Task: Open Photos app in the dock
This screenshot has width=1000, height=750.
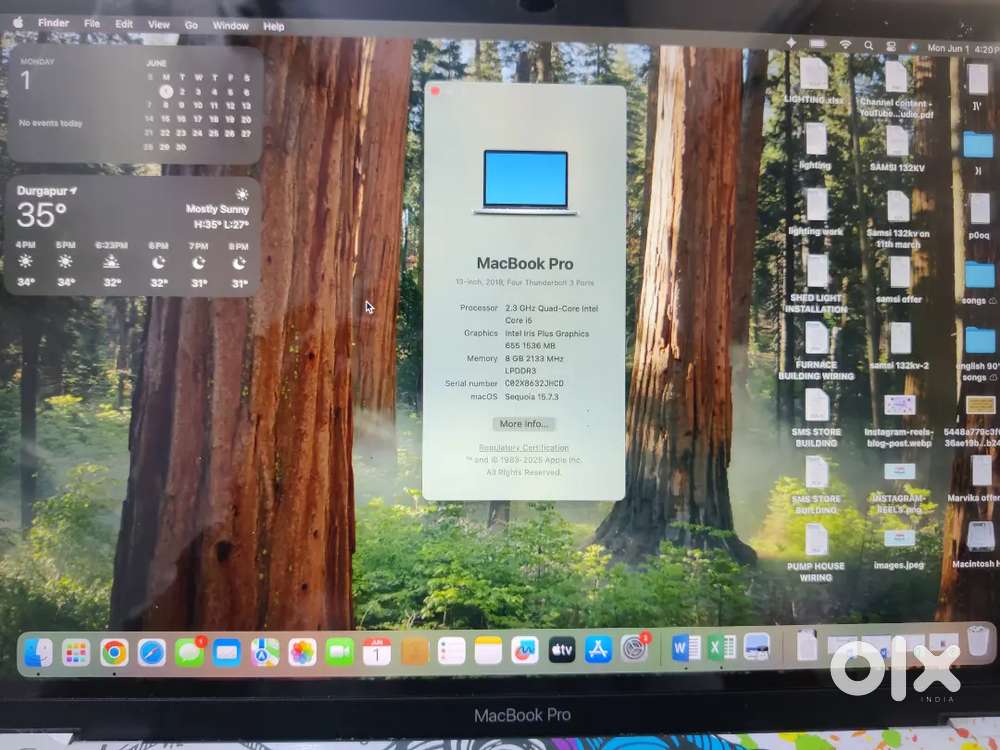Action: pos(302,652)
